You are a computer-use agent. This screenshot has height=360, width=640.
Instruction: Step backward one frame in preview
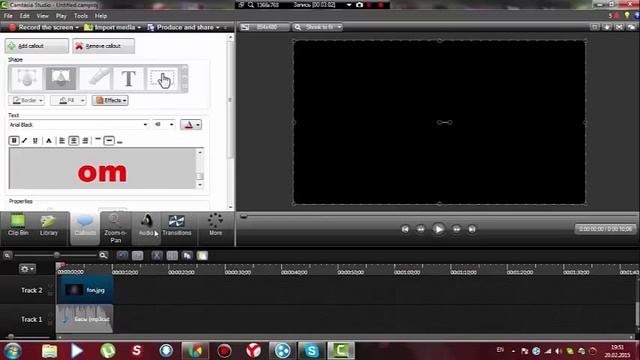pos(420,229)
